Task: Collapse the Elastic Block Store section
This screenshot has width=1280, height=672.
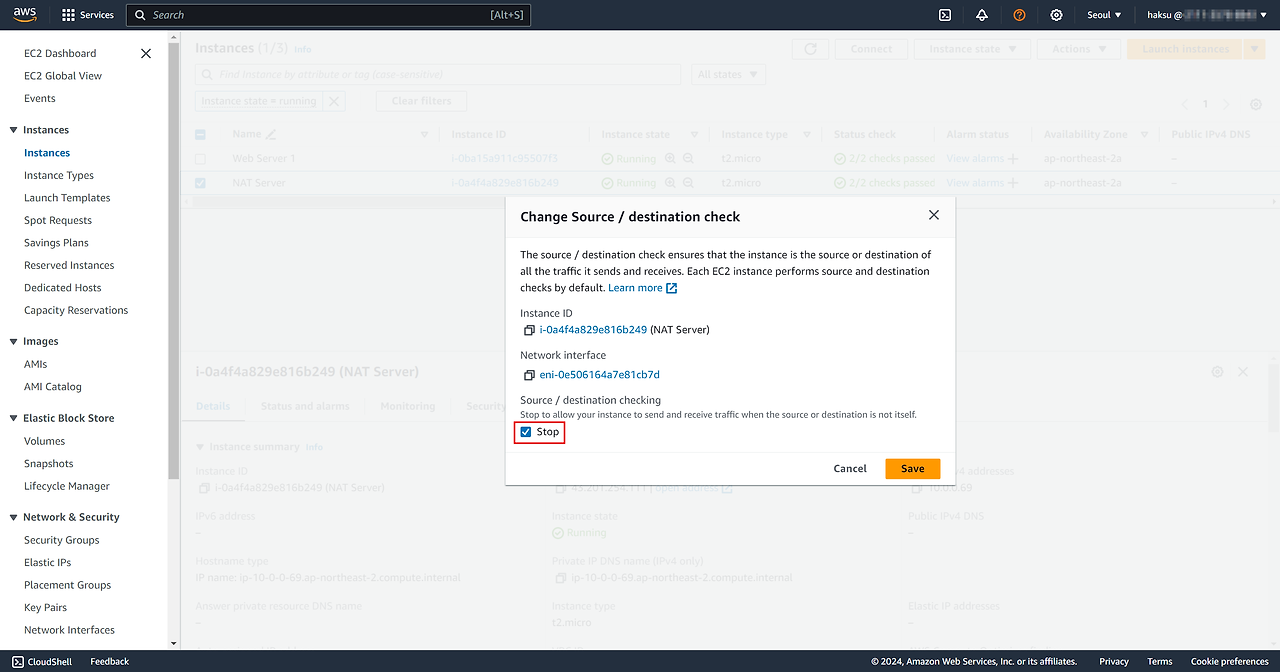Action: [14, 418]
